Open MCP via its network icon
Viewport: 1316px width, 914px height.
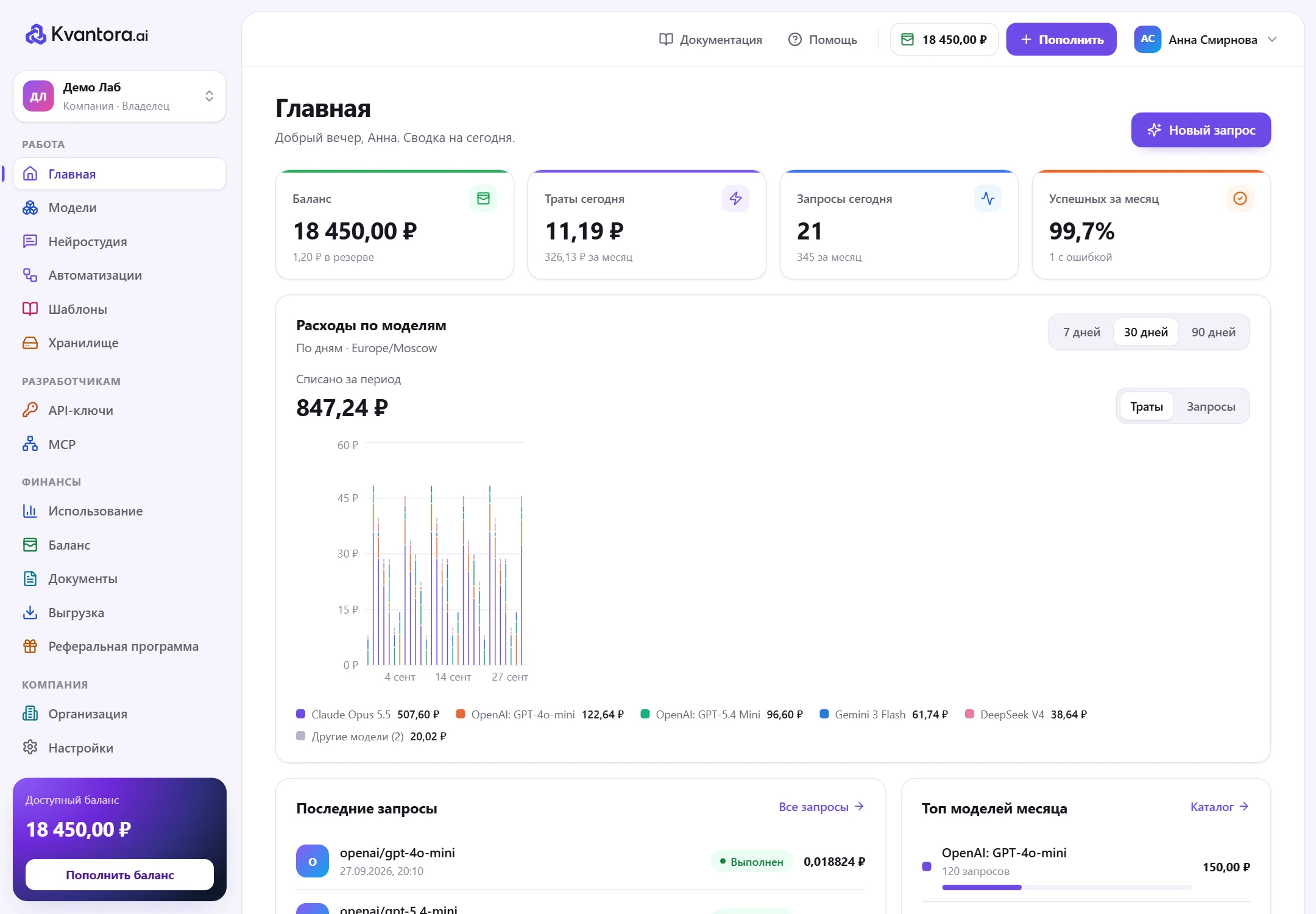[x=30, y=444]
